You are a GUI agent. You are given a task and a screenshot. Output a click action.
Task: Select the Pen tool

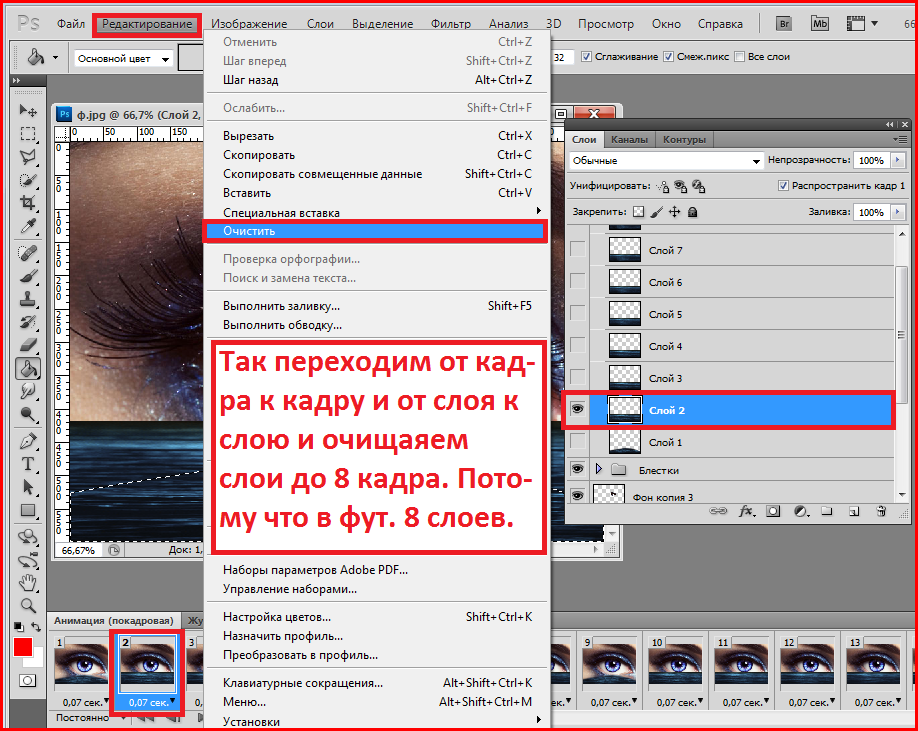28,441
